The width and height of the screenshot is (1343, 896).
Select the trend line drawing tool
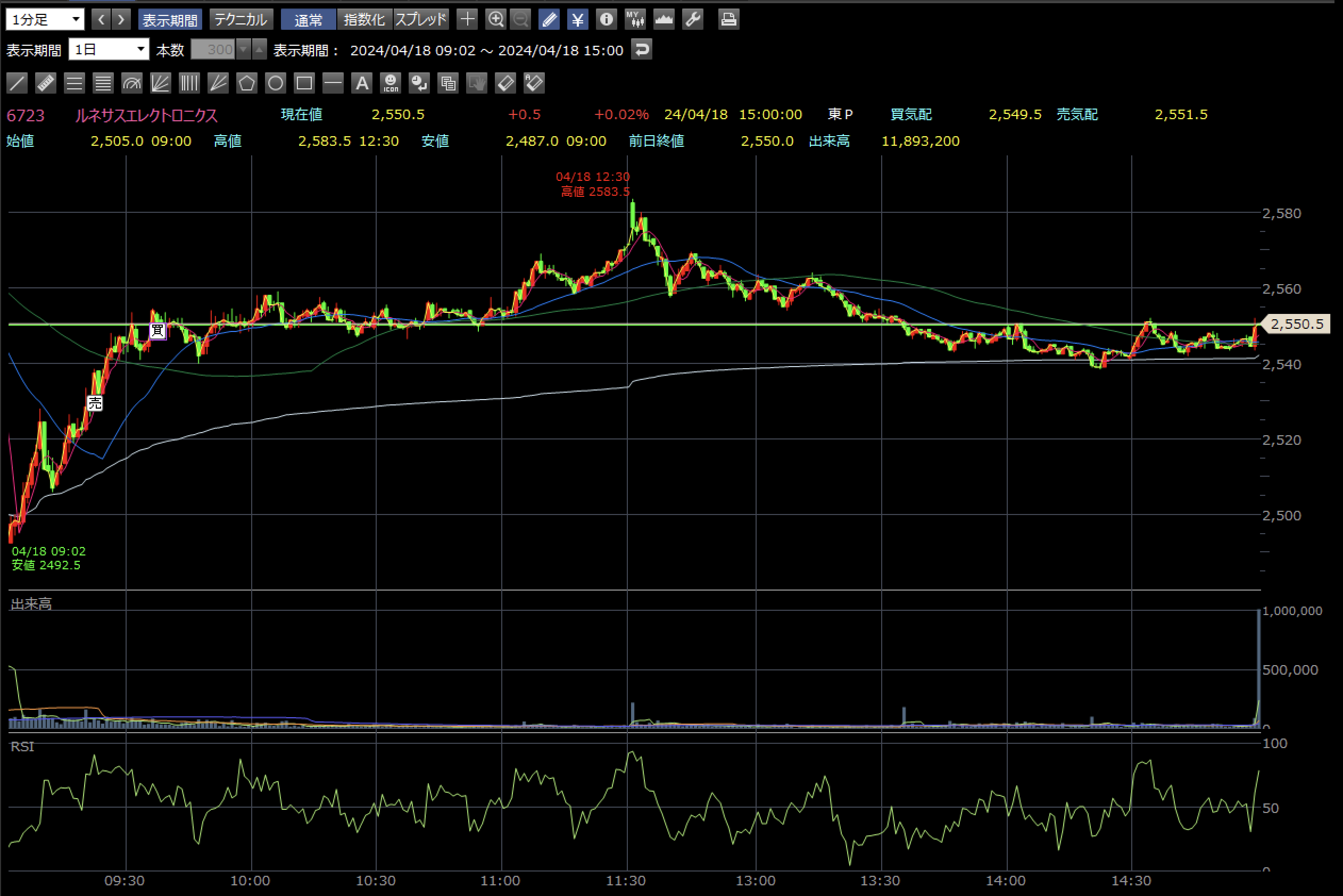pyautogui.click(x=17, y=84)
